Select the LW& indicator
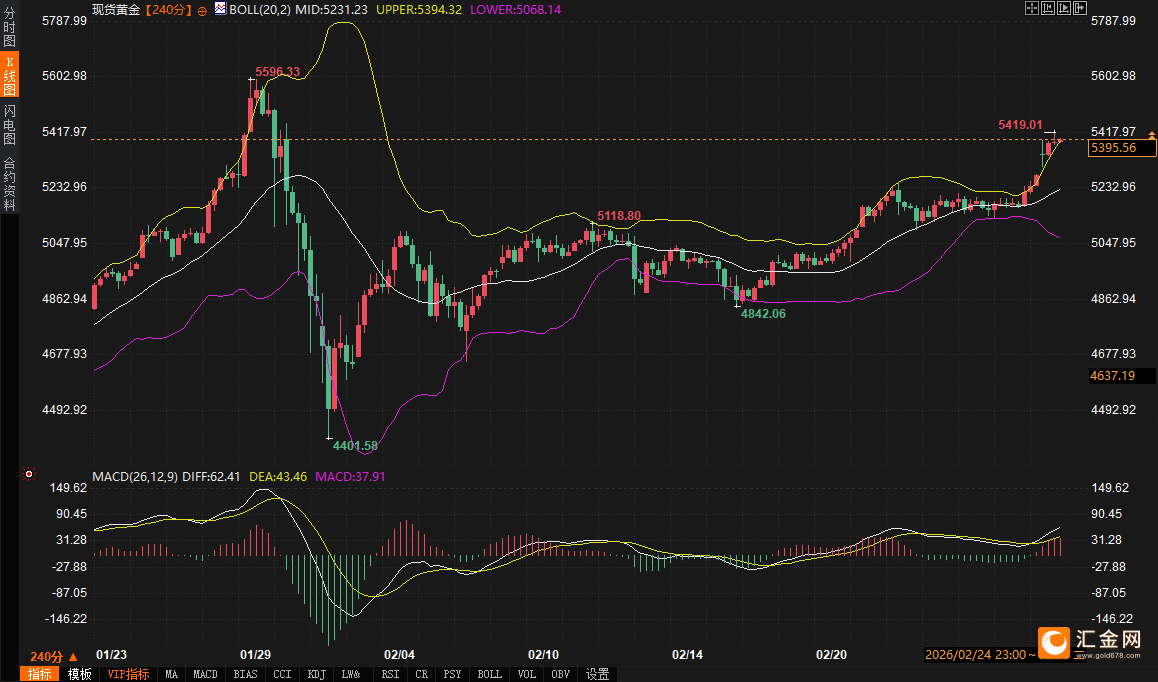Screen dimensions: 1158x682 [x=352, y=674]
